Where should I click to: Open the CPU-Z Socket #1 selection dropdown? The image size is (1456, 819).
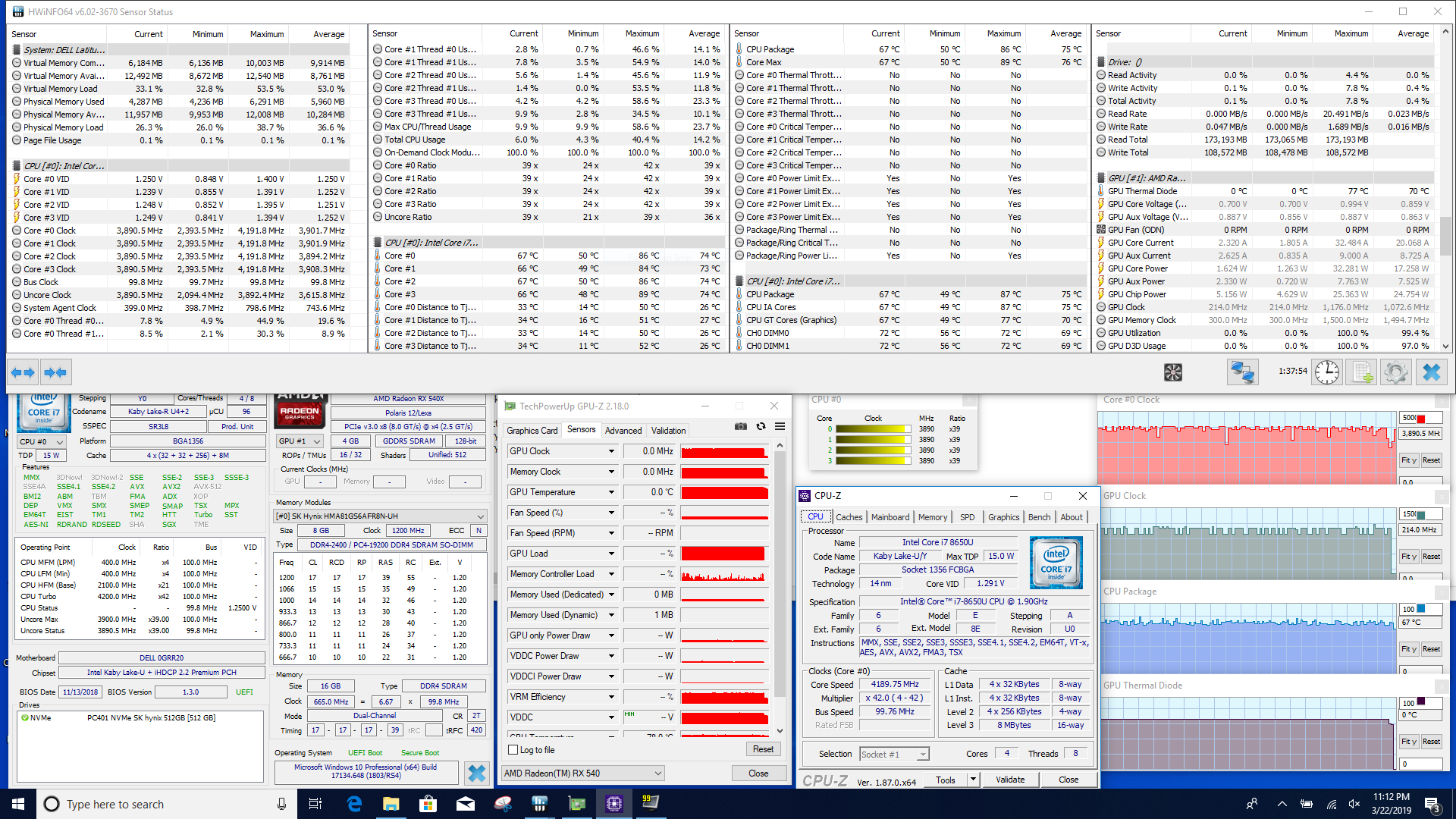click(x=922, y=755)
